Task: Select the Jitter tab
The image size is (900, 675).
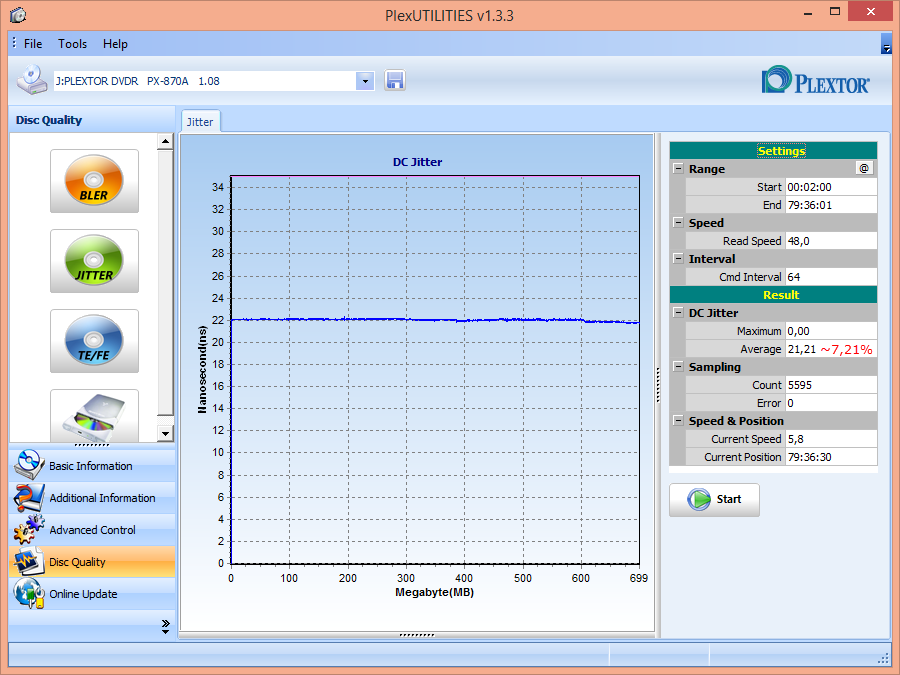Action: coord(200,122)
